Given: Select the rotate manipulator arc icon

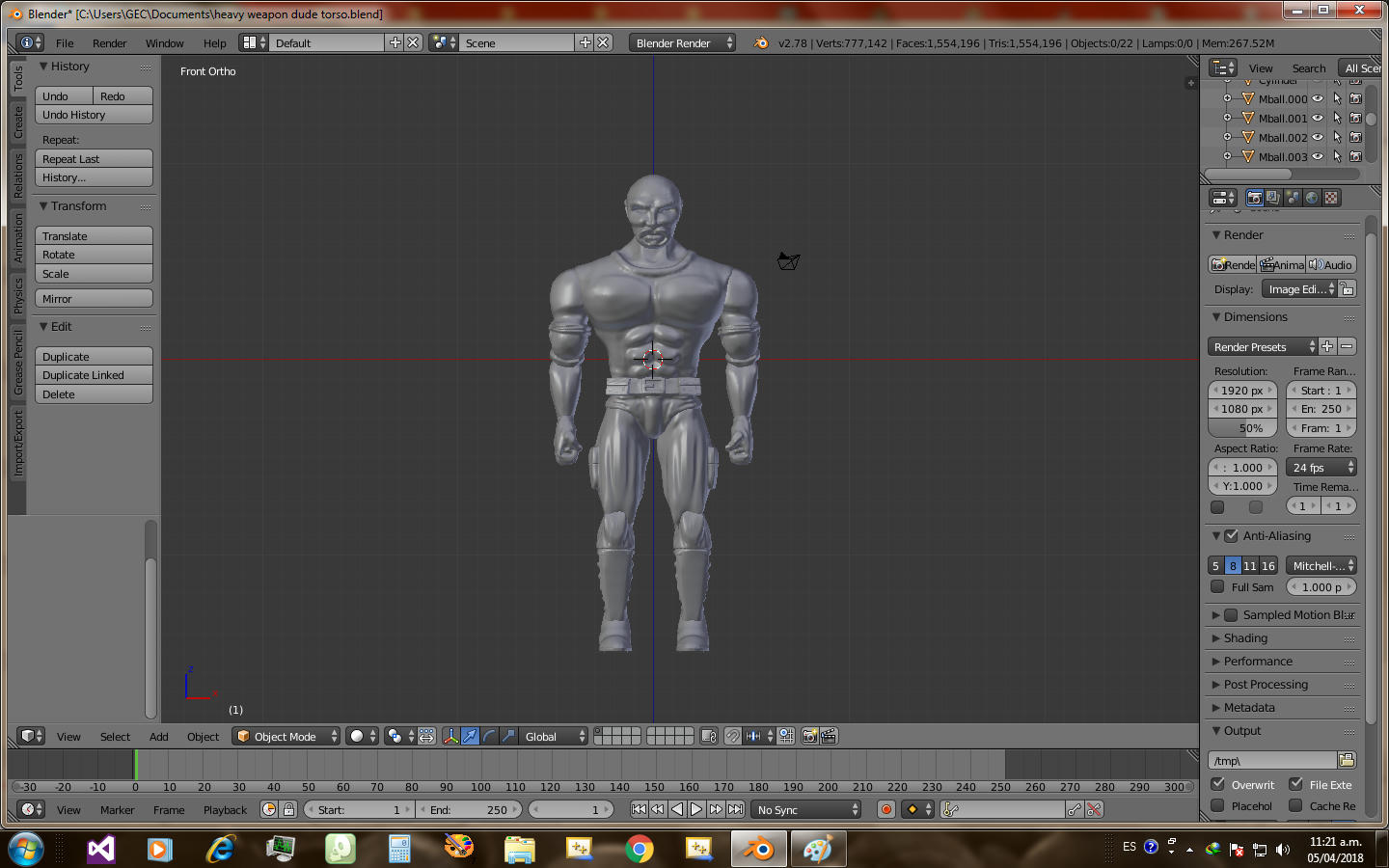Looking at the screenshot, I should (489, 736).
